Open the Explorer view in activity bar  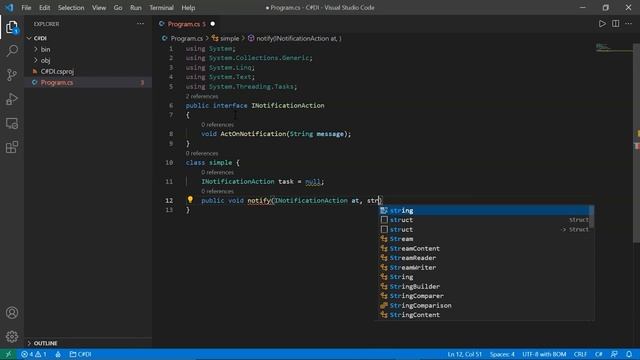[12, 28]
